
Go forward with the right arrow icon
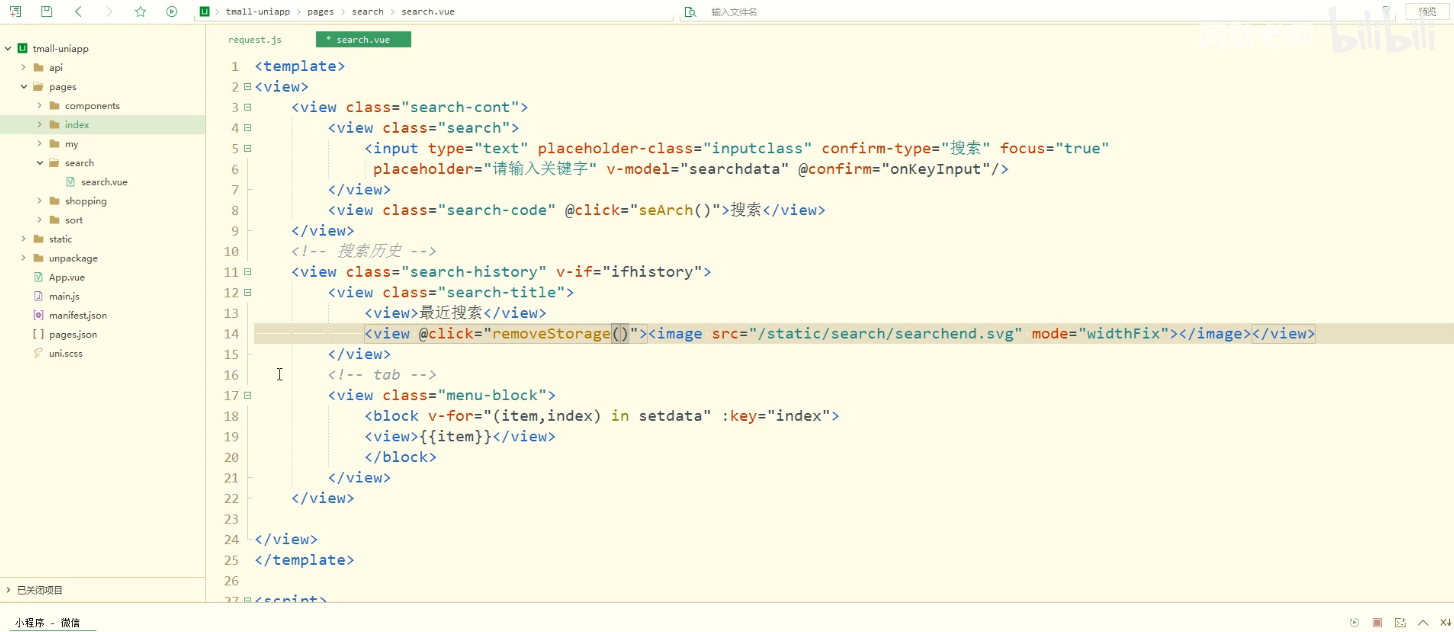pos(109,11)
